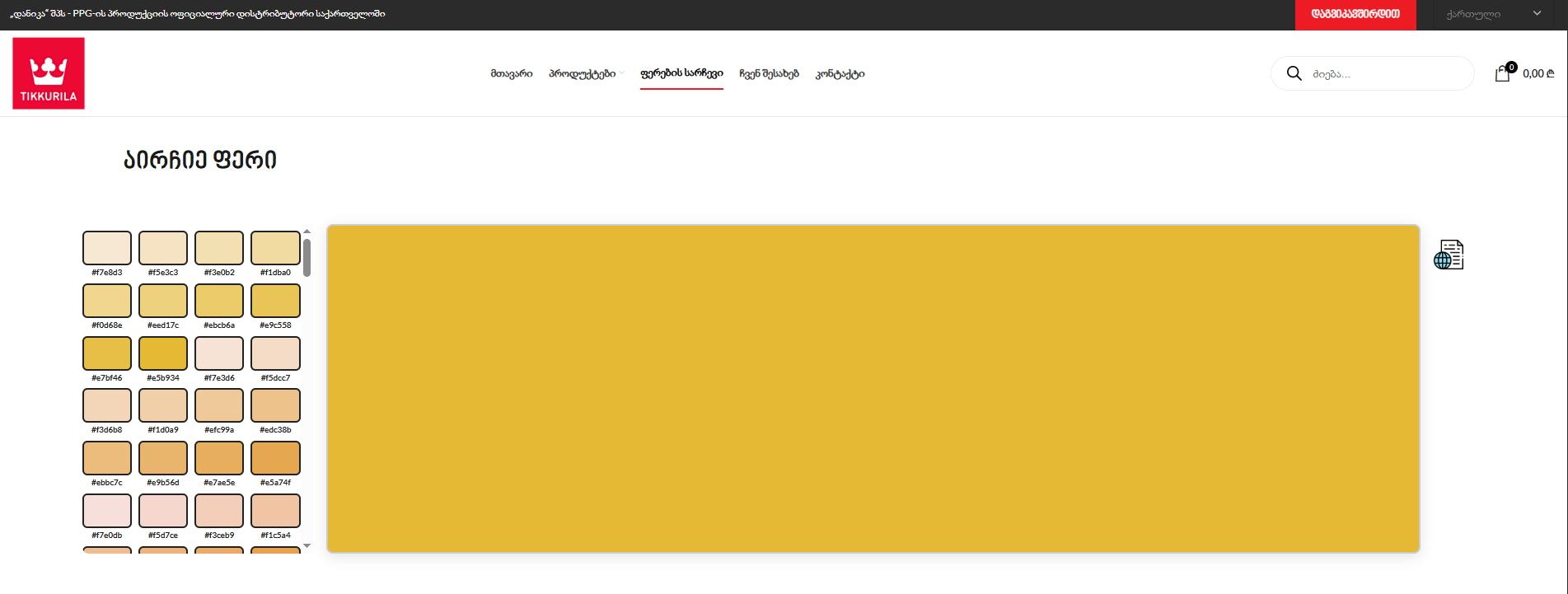Go to the მთავარი menu item
The height and width of the screenshot is (594, 1568).
tap(512, 73)
